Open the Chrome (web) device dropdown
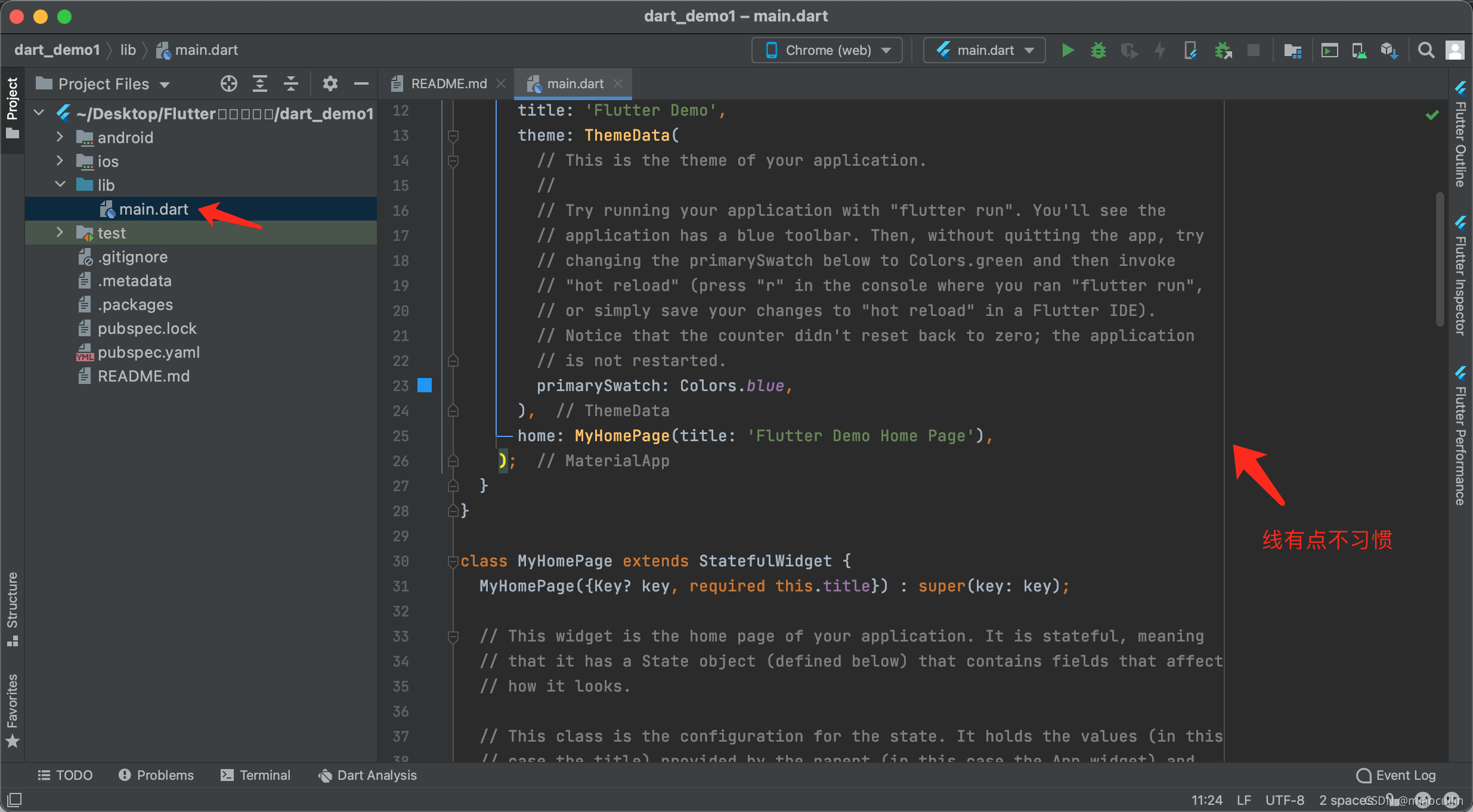The width and height of the screenshot is (1473, 812). pyautogui.click(x=827, y=51)
